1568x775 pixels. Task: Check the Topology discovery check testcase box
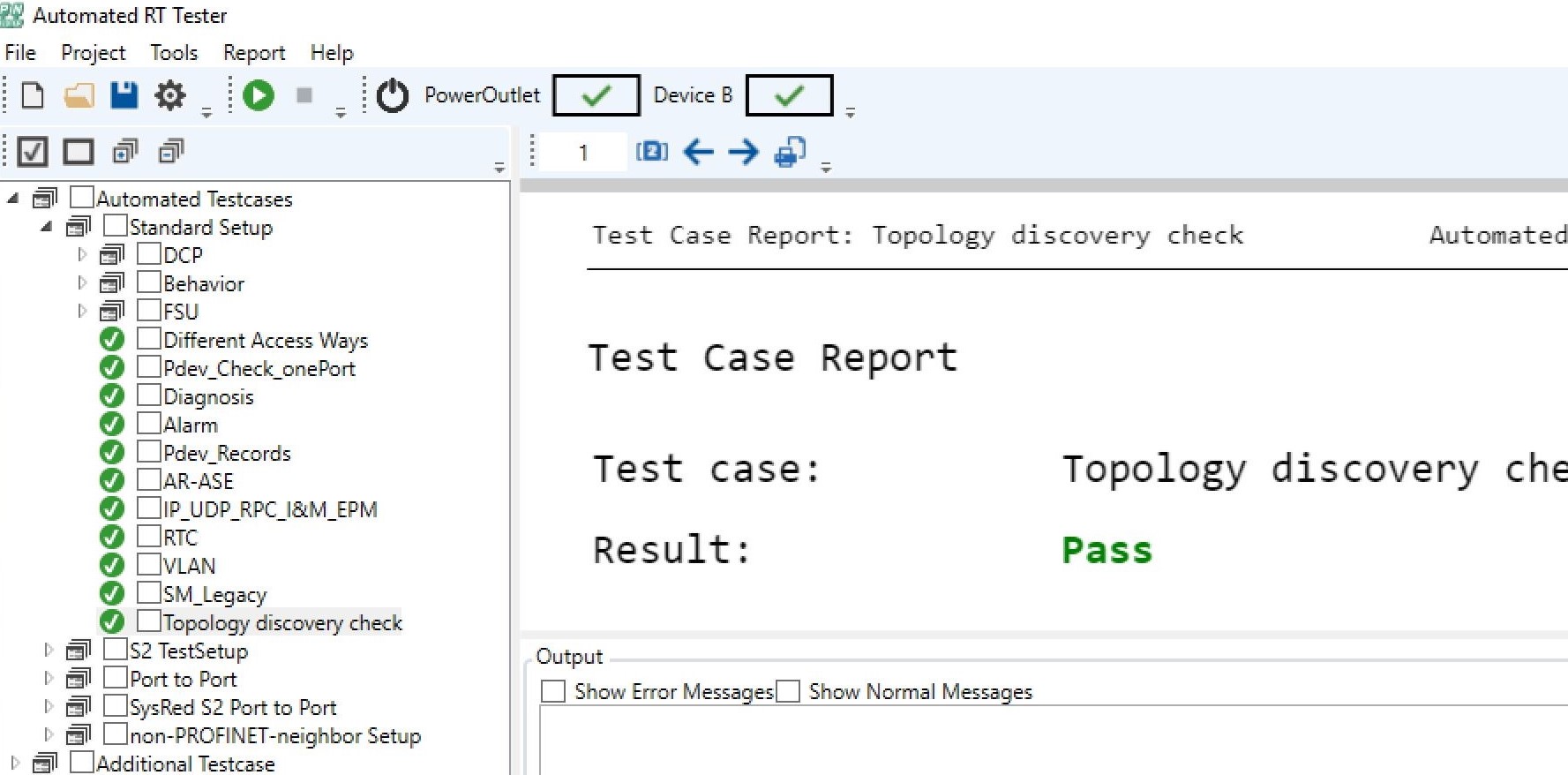(x=149, y=621)
